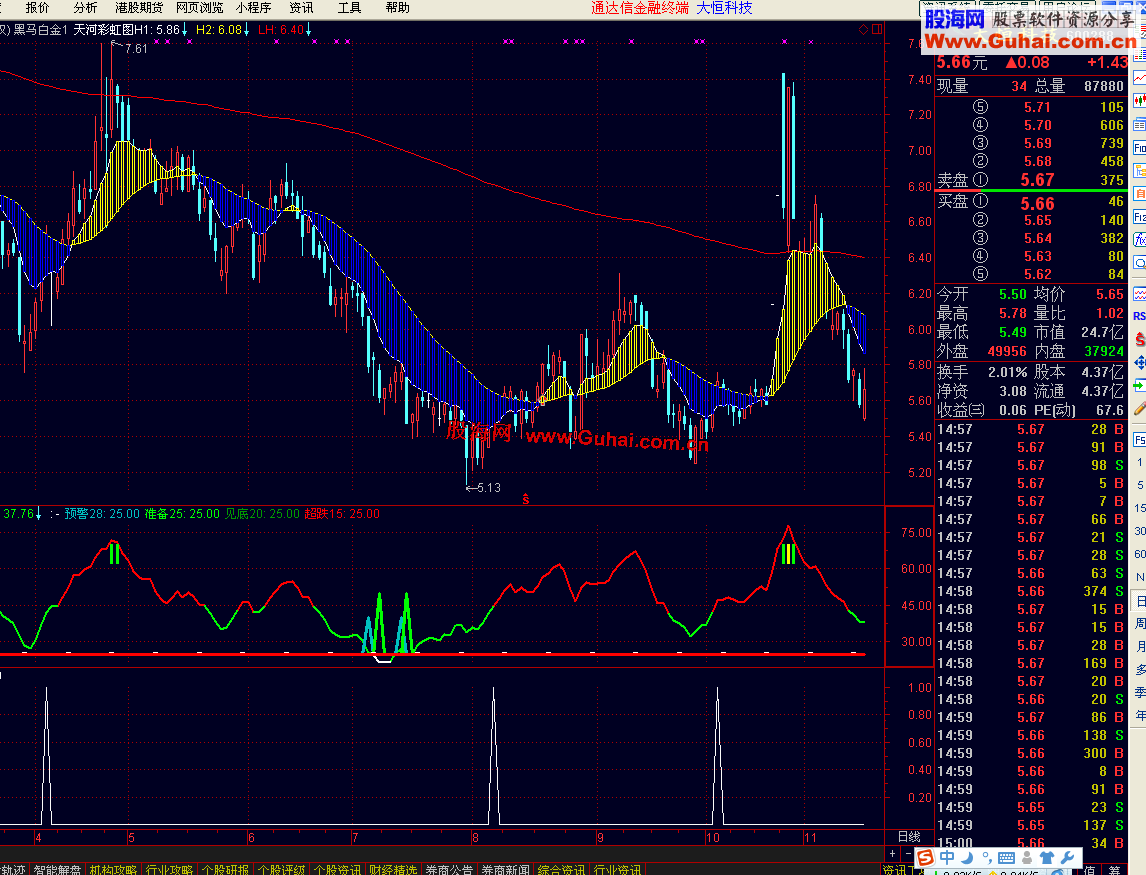Screen dimensions: 1146x875
Task: Select the 周 period in right sidebar
Action: point(1139,624)
